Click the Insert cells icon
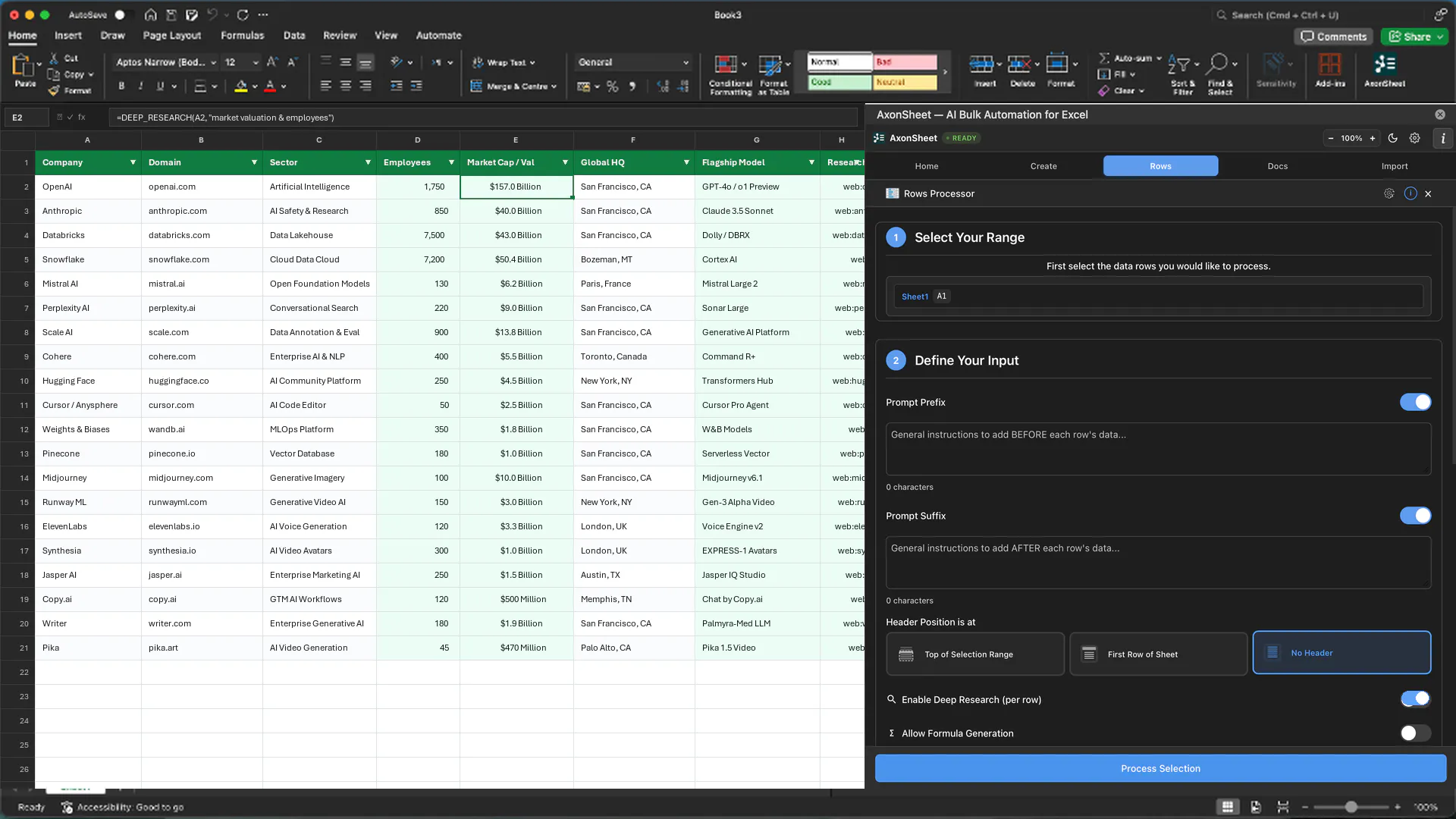The width and height of the screenshot is (1456, 819). (981, 64)
